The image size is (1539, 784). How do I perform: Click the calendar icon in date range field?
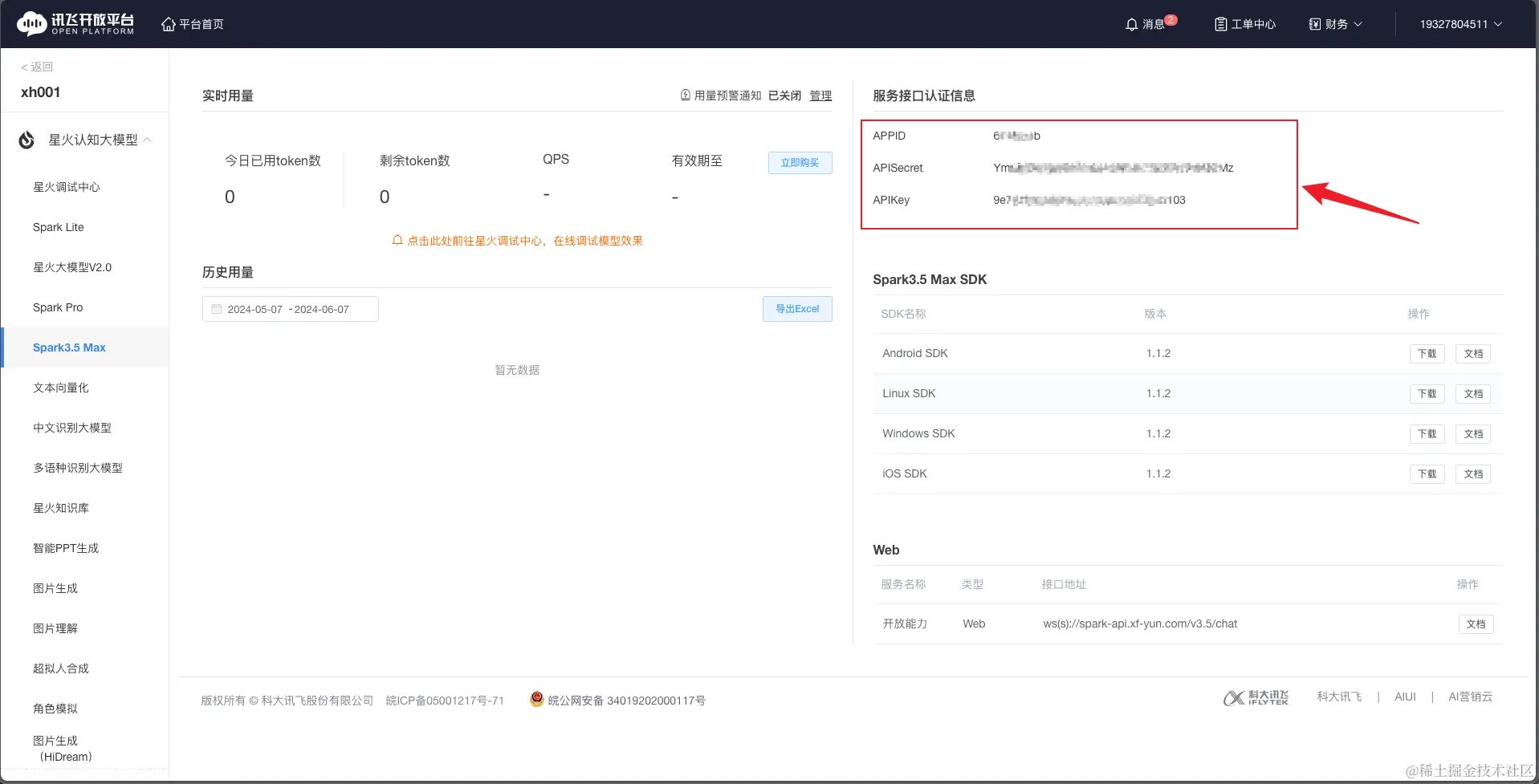[x=216, y=309]
